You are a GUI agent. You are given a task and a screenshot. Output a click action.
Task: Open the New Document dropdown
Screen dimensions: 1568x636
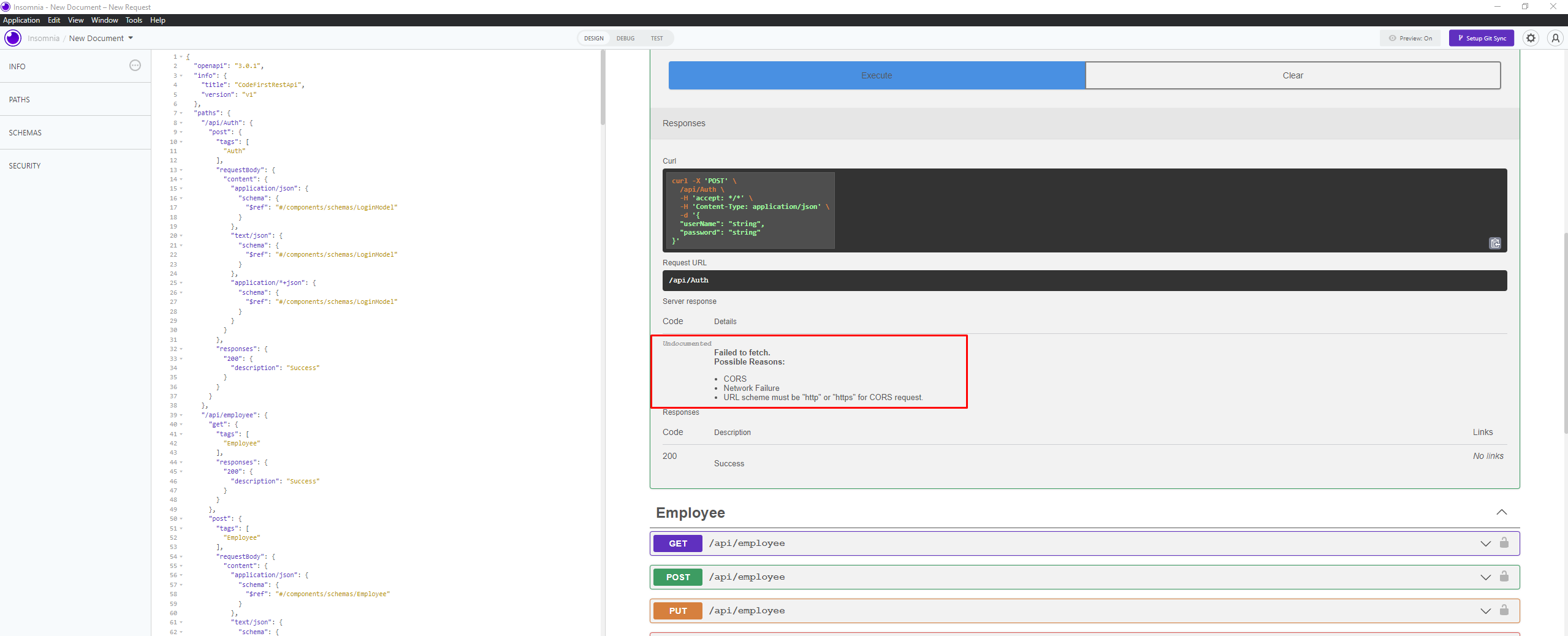101,38
